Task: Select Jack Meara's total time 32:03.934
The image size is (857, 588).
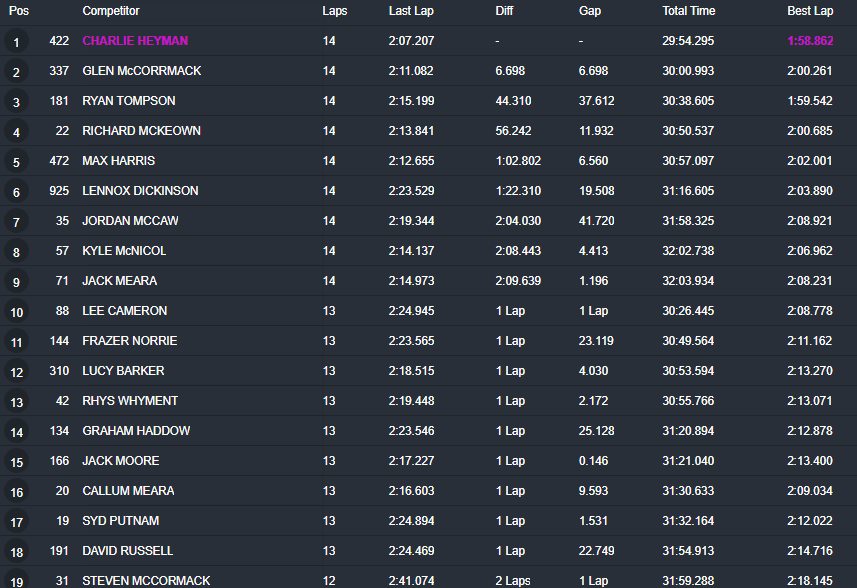Action: (688, 281)
